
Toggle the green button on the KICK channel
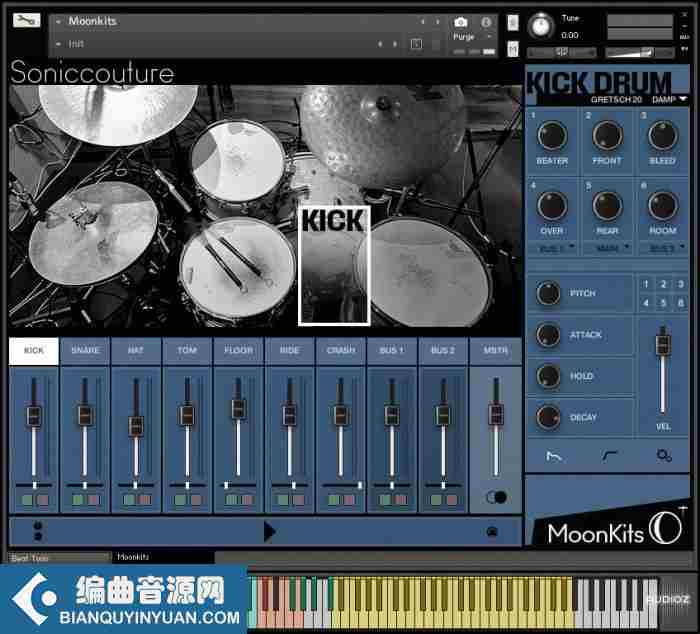(27, 500)
